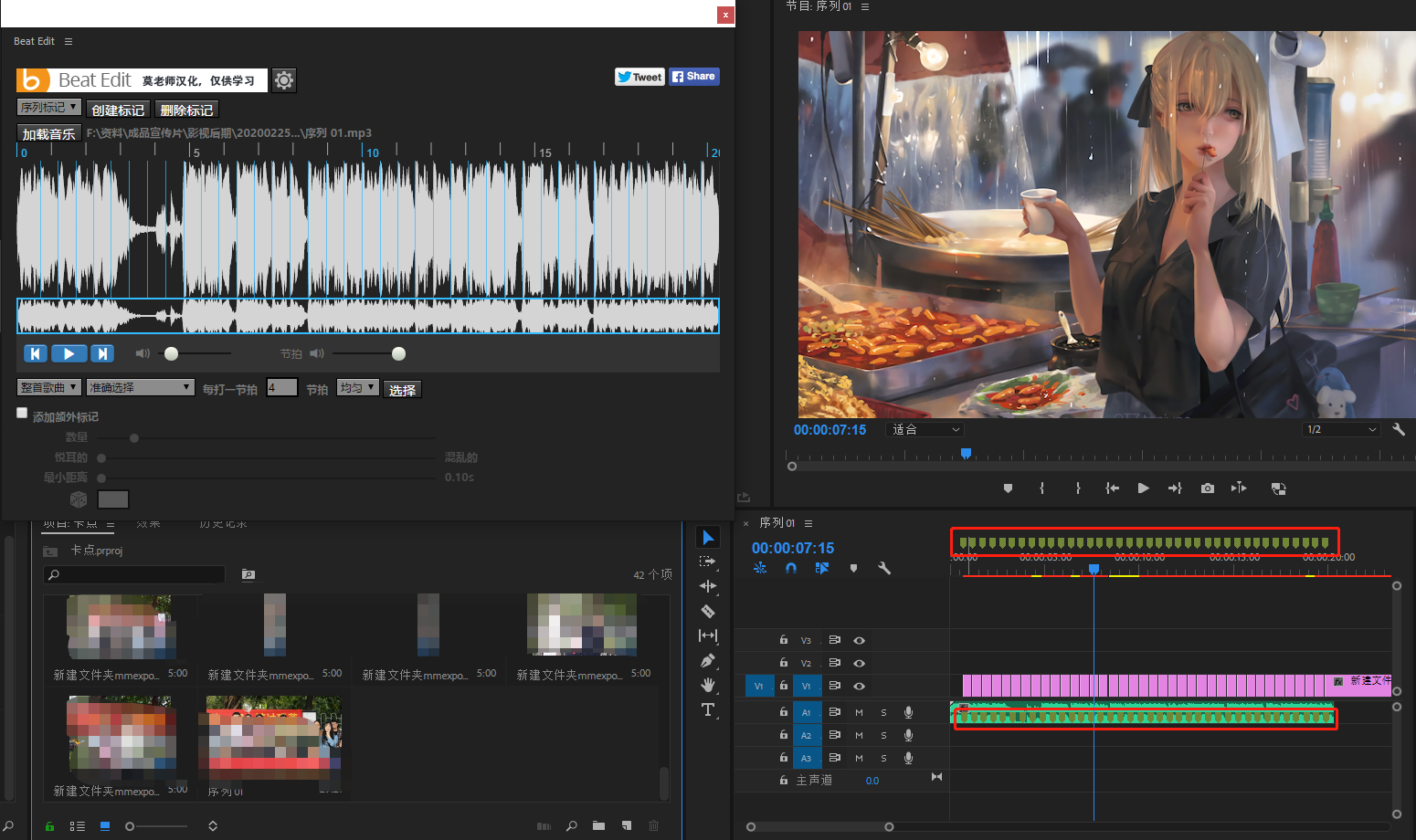1416x840 pixels.
Task: Hide track V3 with eye icon
Action: click(859, 640)
